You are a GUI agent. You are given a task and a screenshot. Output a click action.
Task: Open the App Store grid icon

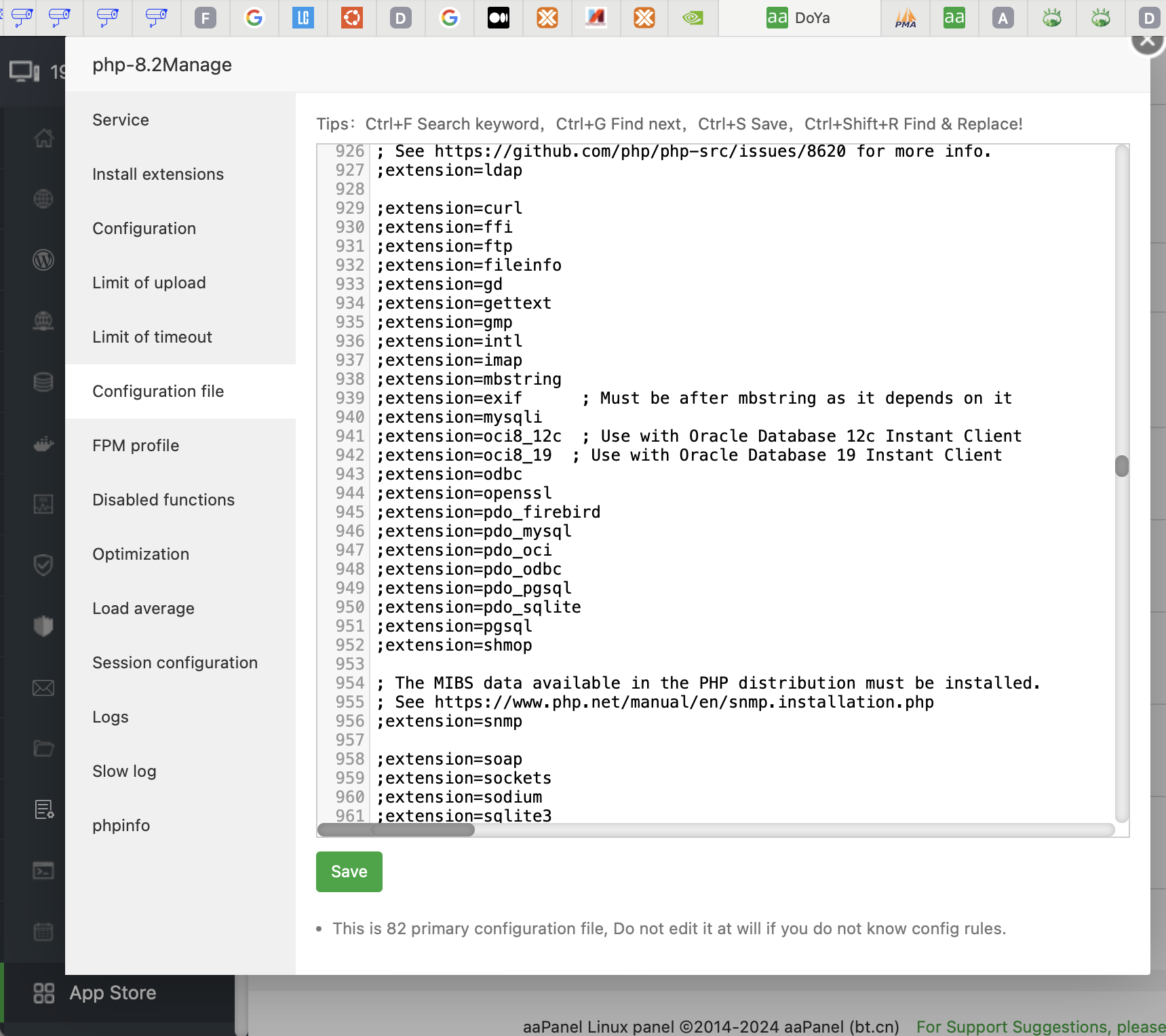44,993
